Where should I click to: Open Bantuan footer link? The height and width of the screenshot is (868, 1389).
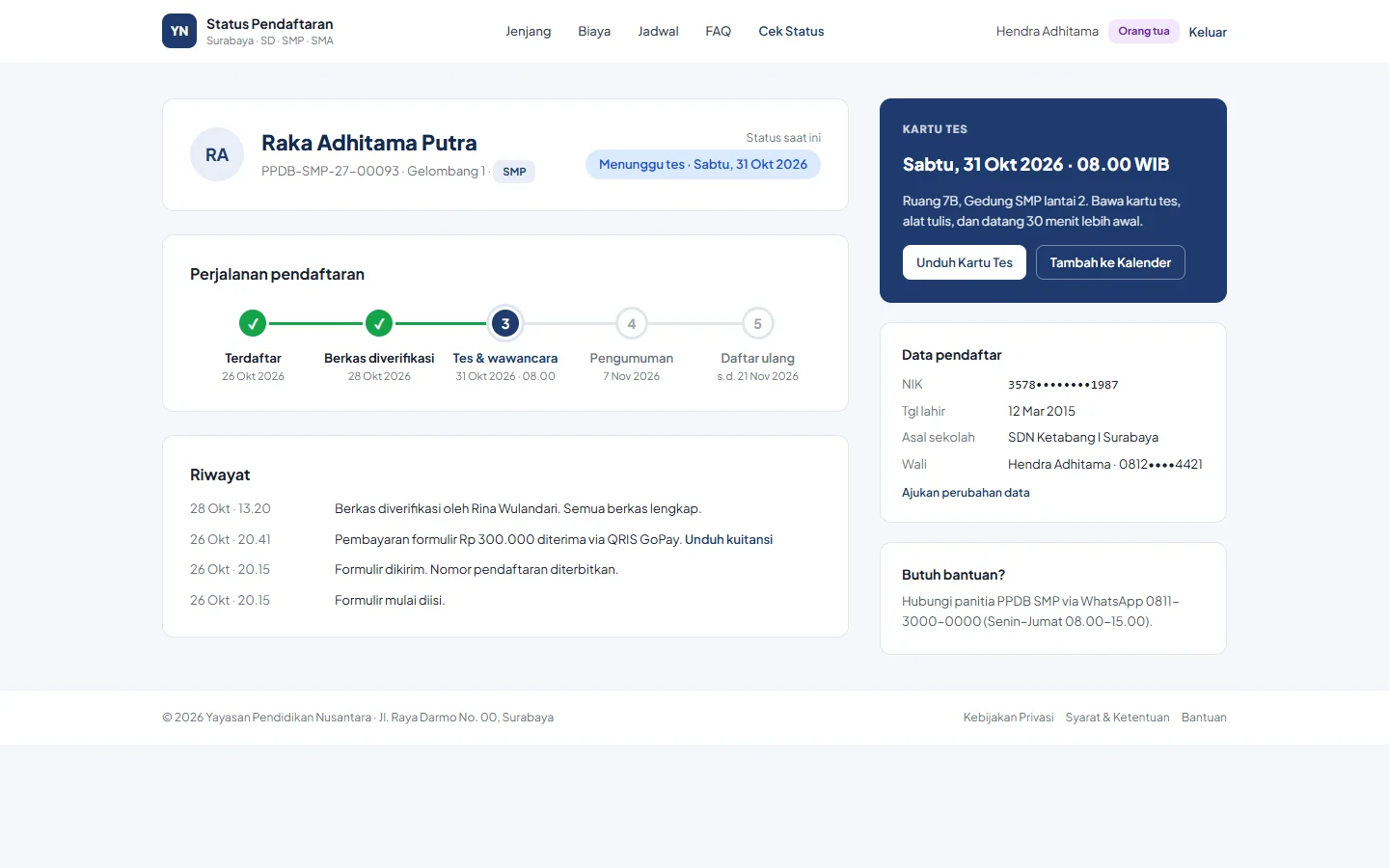pos(1204,718)
